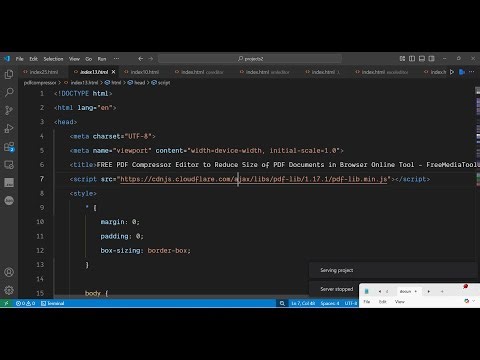The image size is (480, 360).
Task: Open View menu in the small Notepad window
Action: pyautogui.click(x=400, y=302)
